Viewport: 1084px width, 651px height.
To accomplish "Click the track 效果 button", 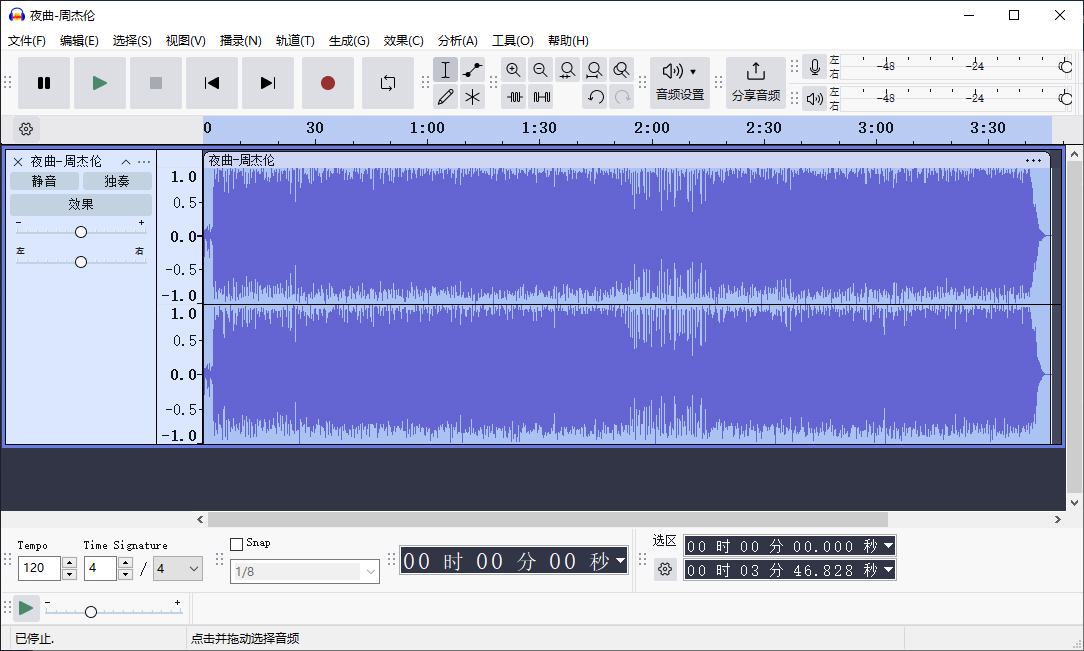I will tap(80, 204).
